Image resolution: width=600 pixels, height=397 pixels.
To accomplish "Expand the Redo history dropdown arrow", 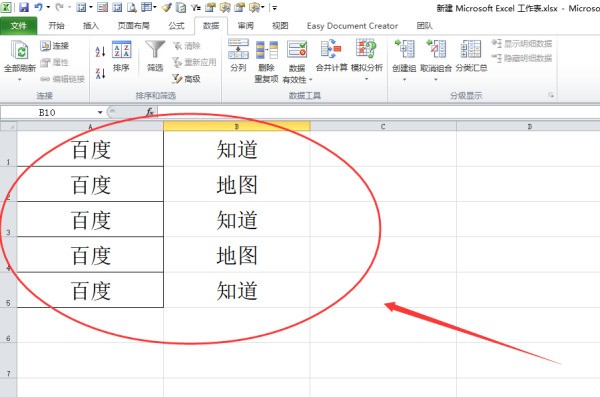I will tap(70, 7).
